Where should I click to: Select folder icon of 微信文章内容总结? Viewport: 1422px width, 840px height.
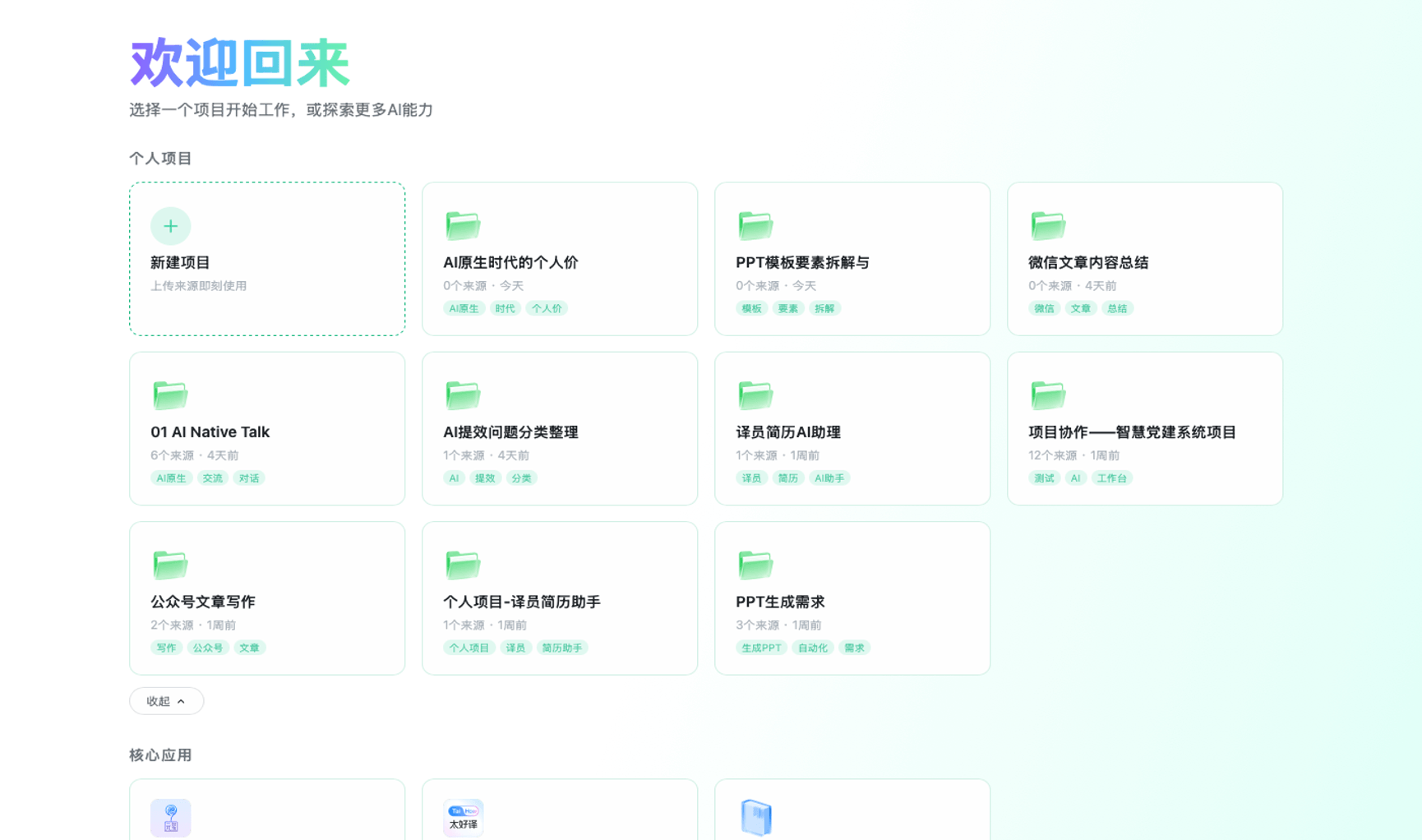pyautogui.click(x=1048, y=226)
